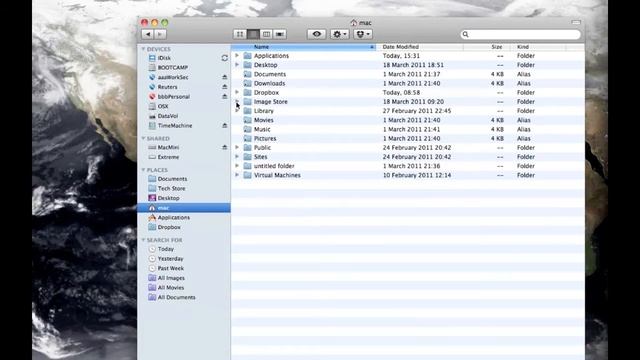Screen dimensions: 640x360
Task: Expand the Desktop folder row
Action: 237,65
